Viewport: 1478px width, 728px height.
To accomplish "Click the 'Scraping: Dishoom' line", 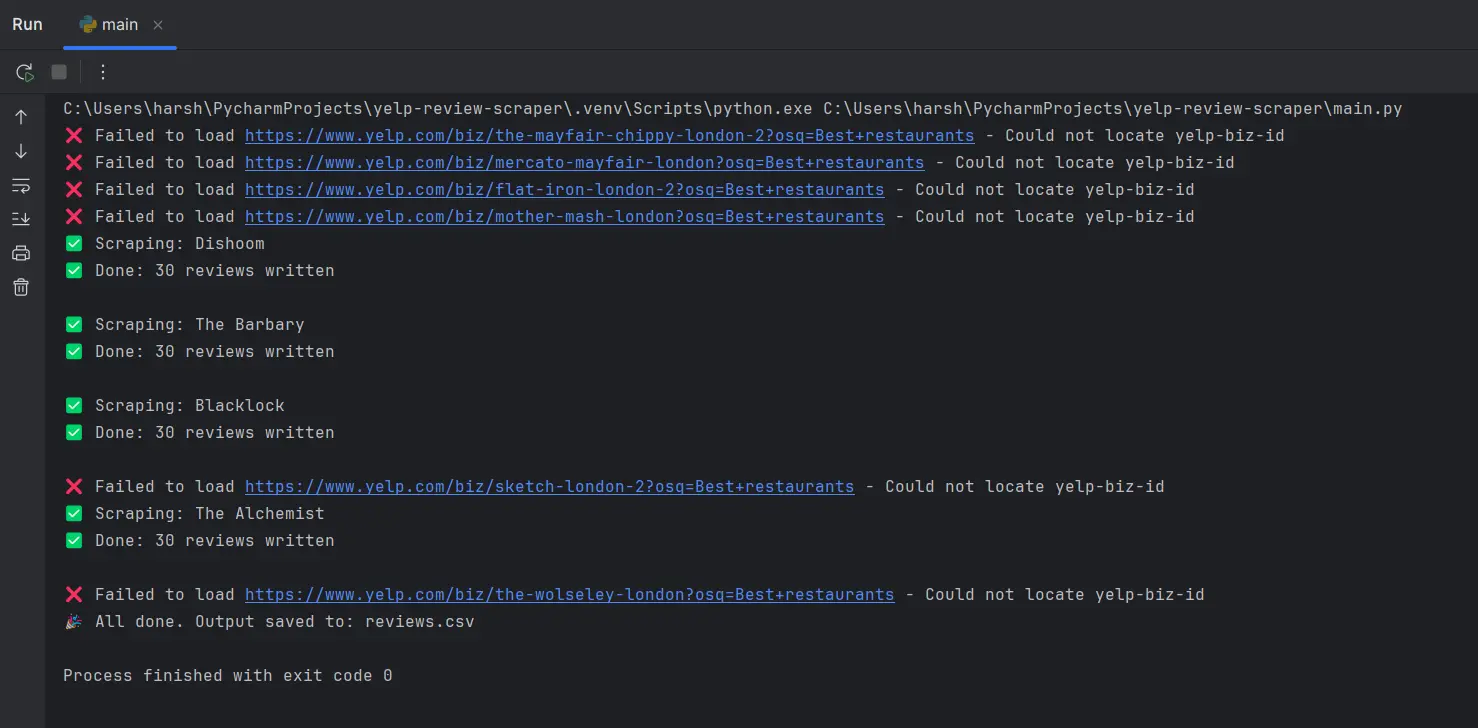I will click(179, 243).
